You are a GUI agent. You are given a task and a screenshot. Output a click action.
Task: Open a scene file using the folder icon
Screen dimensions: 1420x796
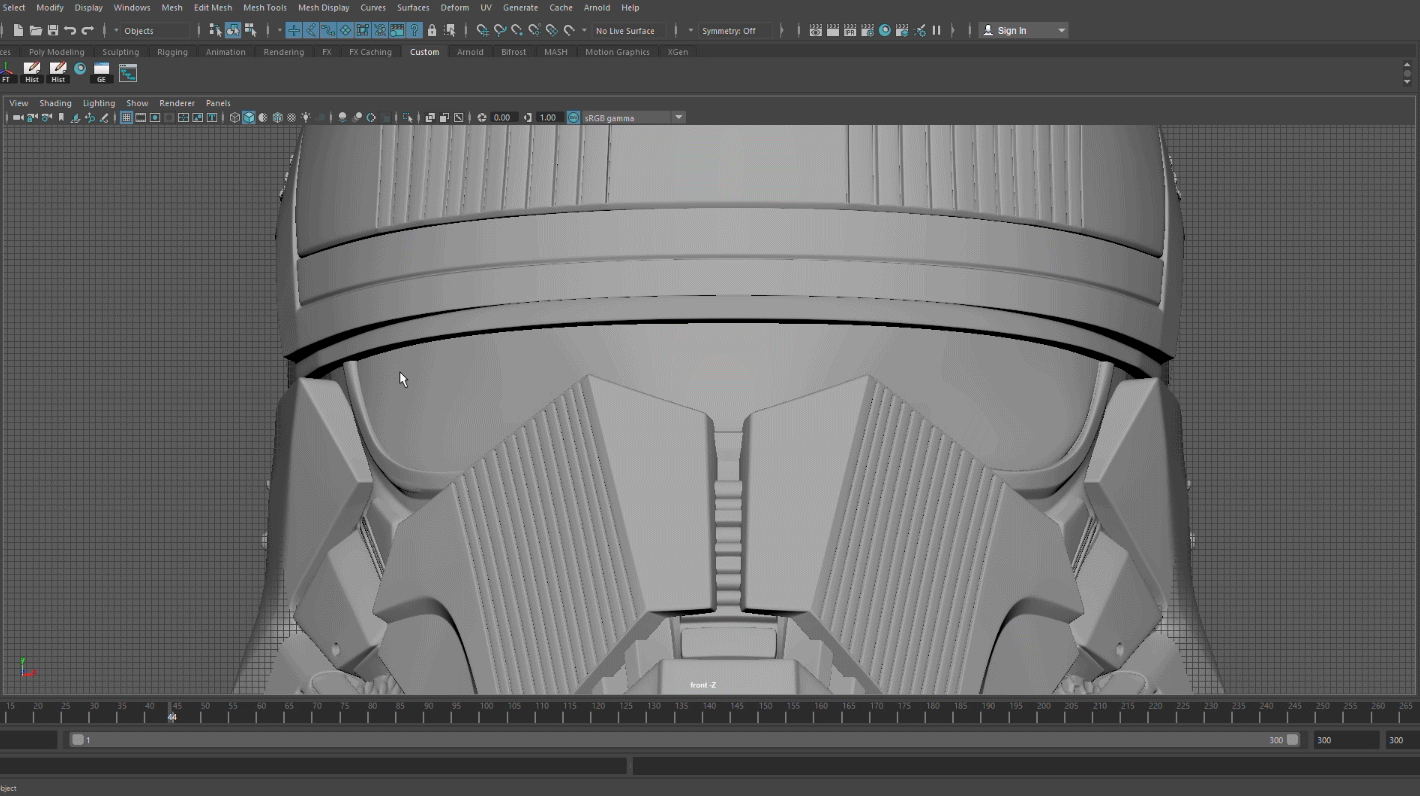tap(35, 30)
